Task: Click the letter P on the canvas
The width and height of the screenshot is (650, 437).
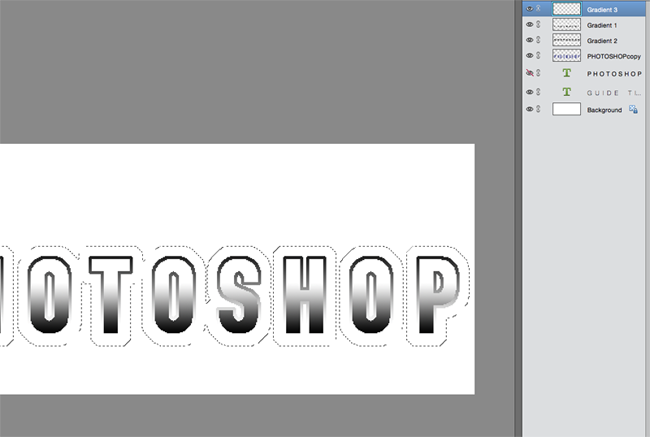Action: (x=438, y=294)
